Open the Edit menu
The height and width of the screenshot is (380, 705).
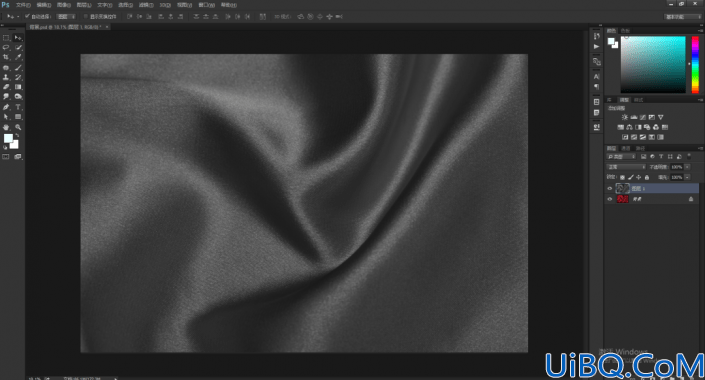[x=44, y=5]
